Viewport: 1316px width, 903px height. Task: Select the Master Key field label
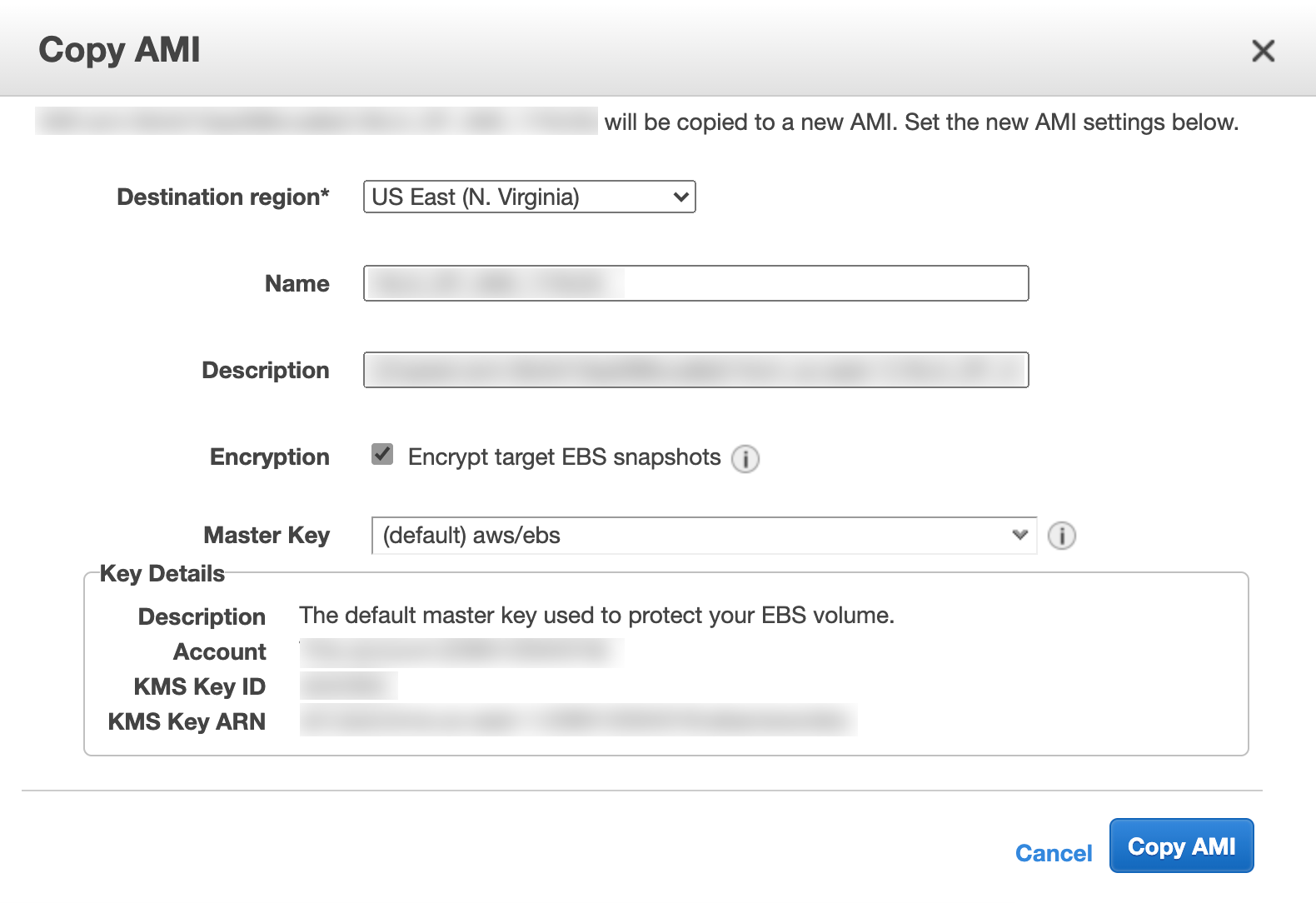click(267, 536)
